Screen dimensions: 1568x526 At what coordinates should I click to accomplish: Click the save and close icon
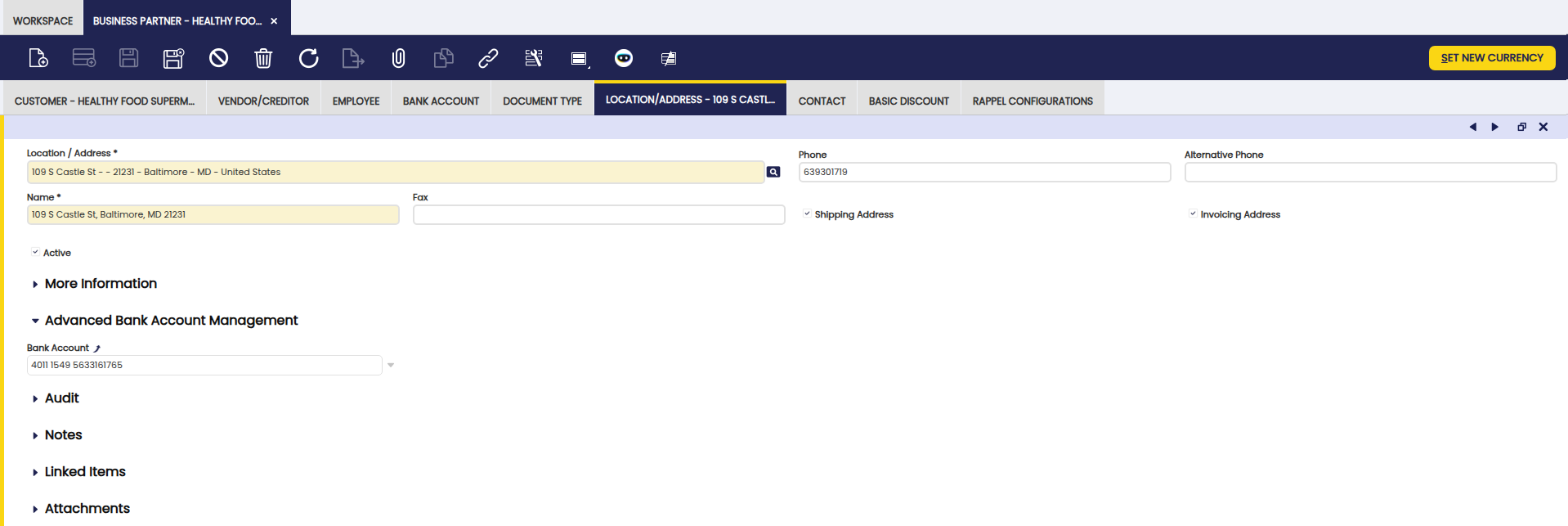click(x=173, y=58)
